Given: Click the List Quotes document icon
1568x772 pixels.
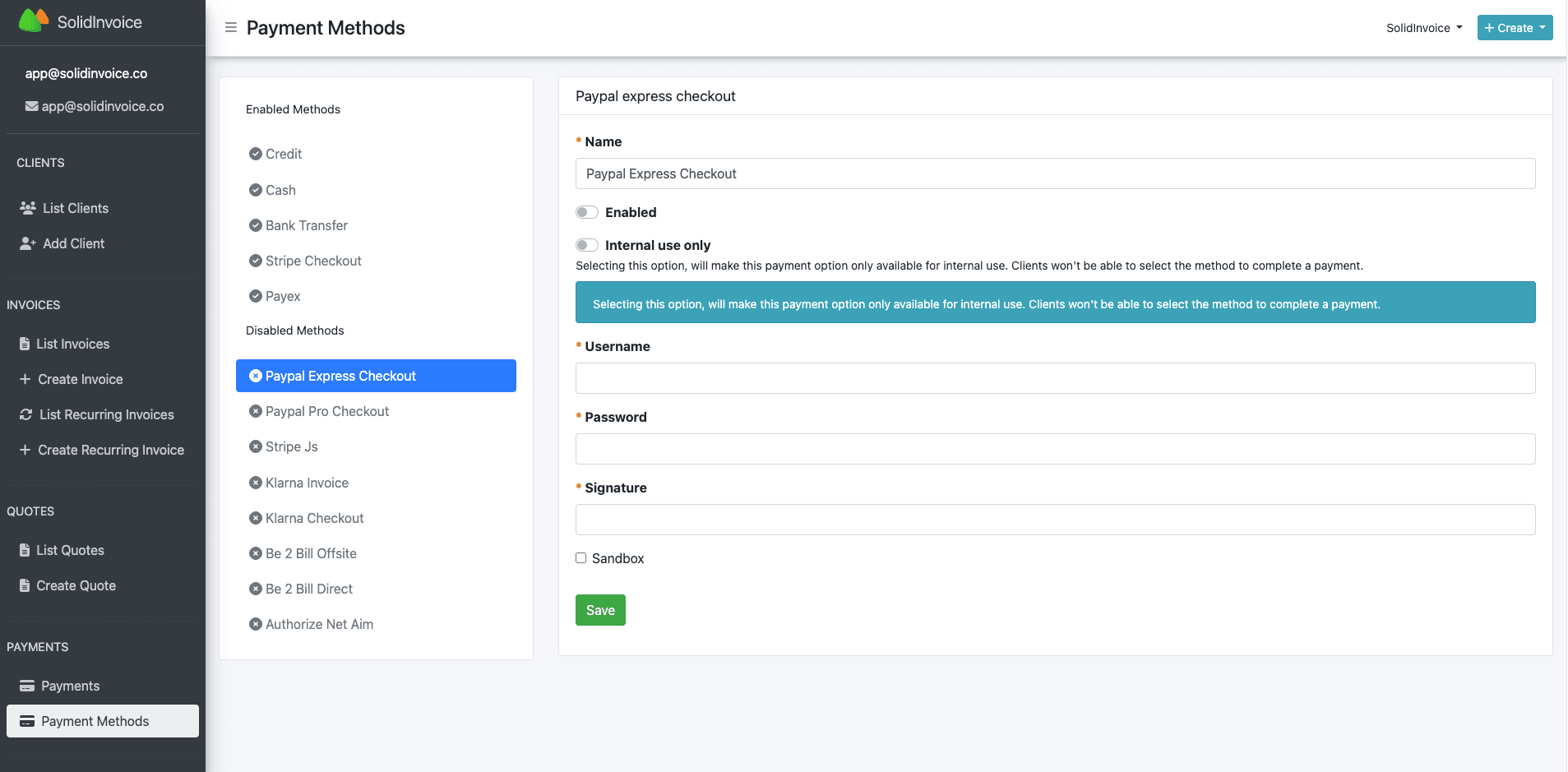Looking at the screenshot, I should (x=25, y=550).
